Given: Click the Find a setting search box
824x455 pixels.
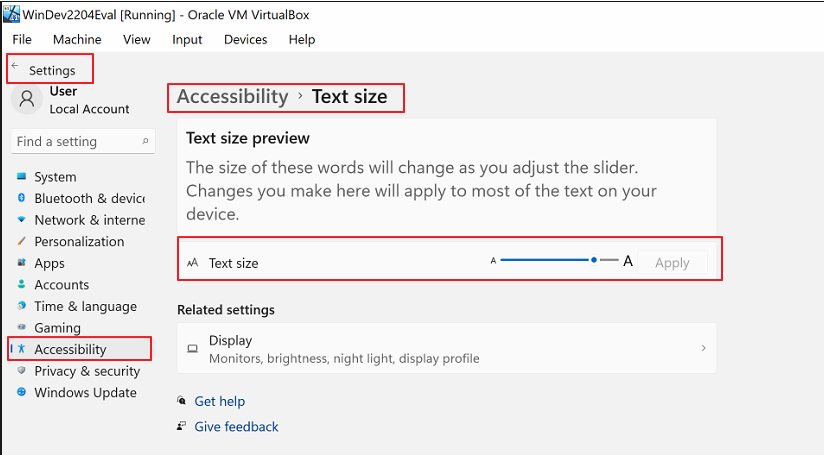Looking at the screenshot, I should click(75, 142).
